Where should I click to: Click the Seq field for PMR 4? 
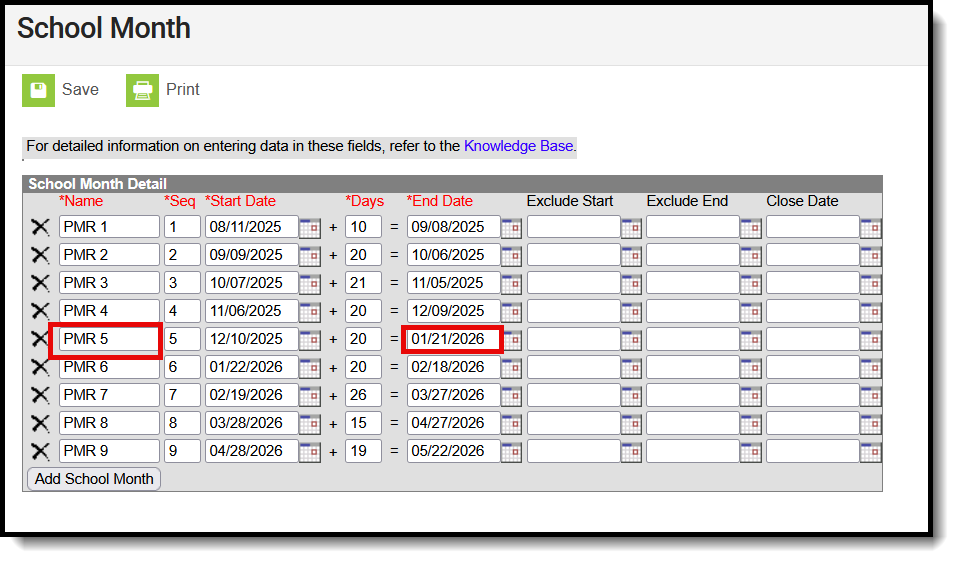pos(182,311)
